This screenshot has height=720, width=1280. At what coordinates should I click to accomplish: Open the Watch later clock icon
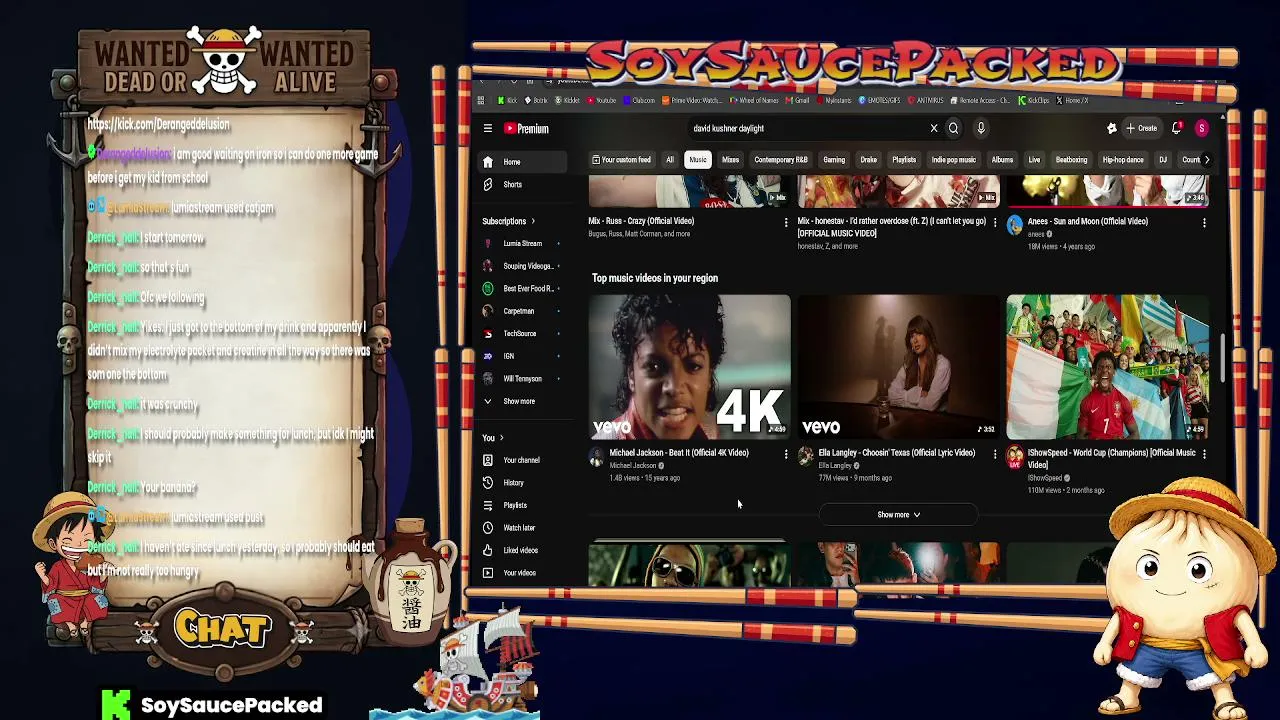(x=488, y=527)
